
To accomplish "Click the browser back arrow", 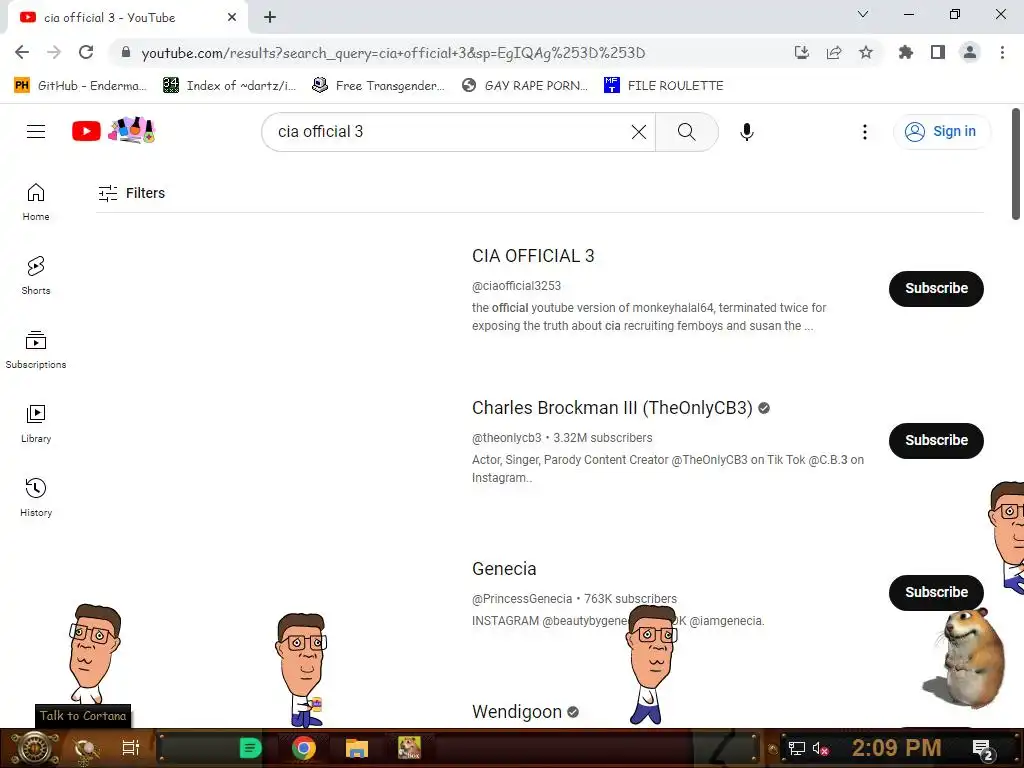I will (x=22, y=52).
